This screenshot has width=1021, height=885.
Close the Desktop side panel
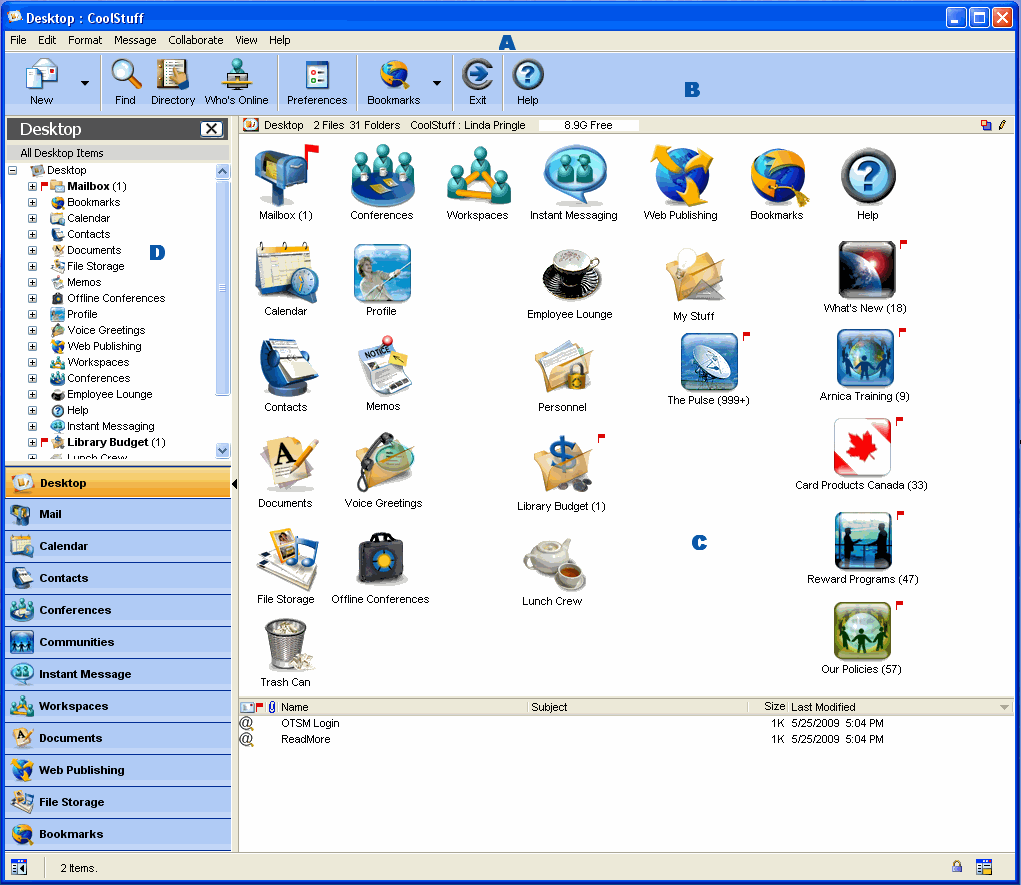[211, 129]
